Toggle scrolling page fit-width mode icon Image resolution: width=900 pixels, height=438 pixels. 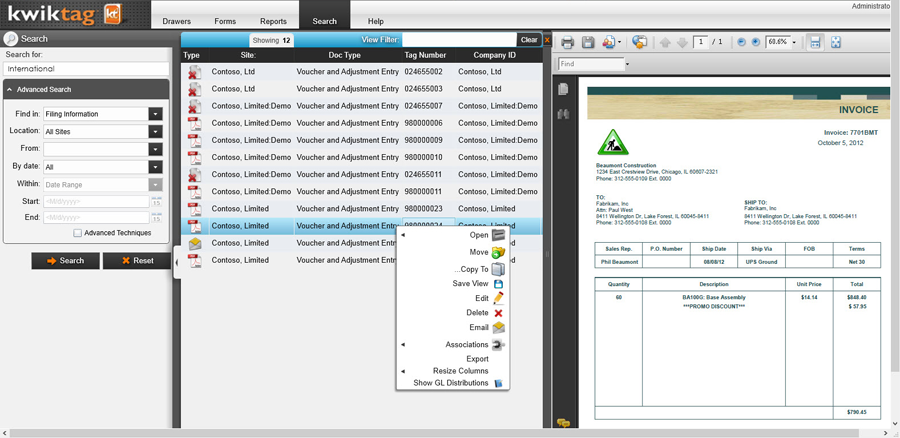point(814,42)
